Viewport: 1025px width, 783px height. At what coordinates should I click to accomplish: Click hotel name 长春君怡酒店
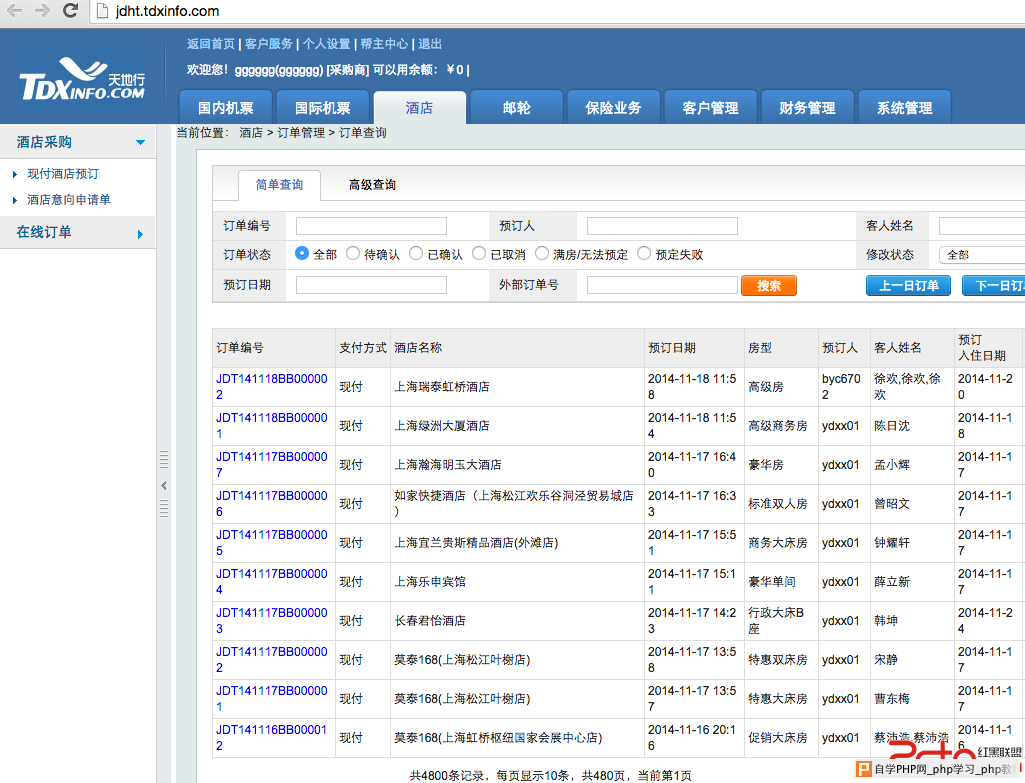(430, 621)
